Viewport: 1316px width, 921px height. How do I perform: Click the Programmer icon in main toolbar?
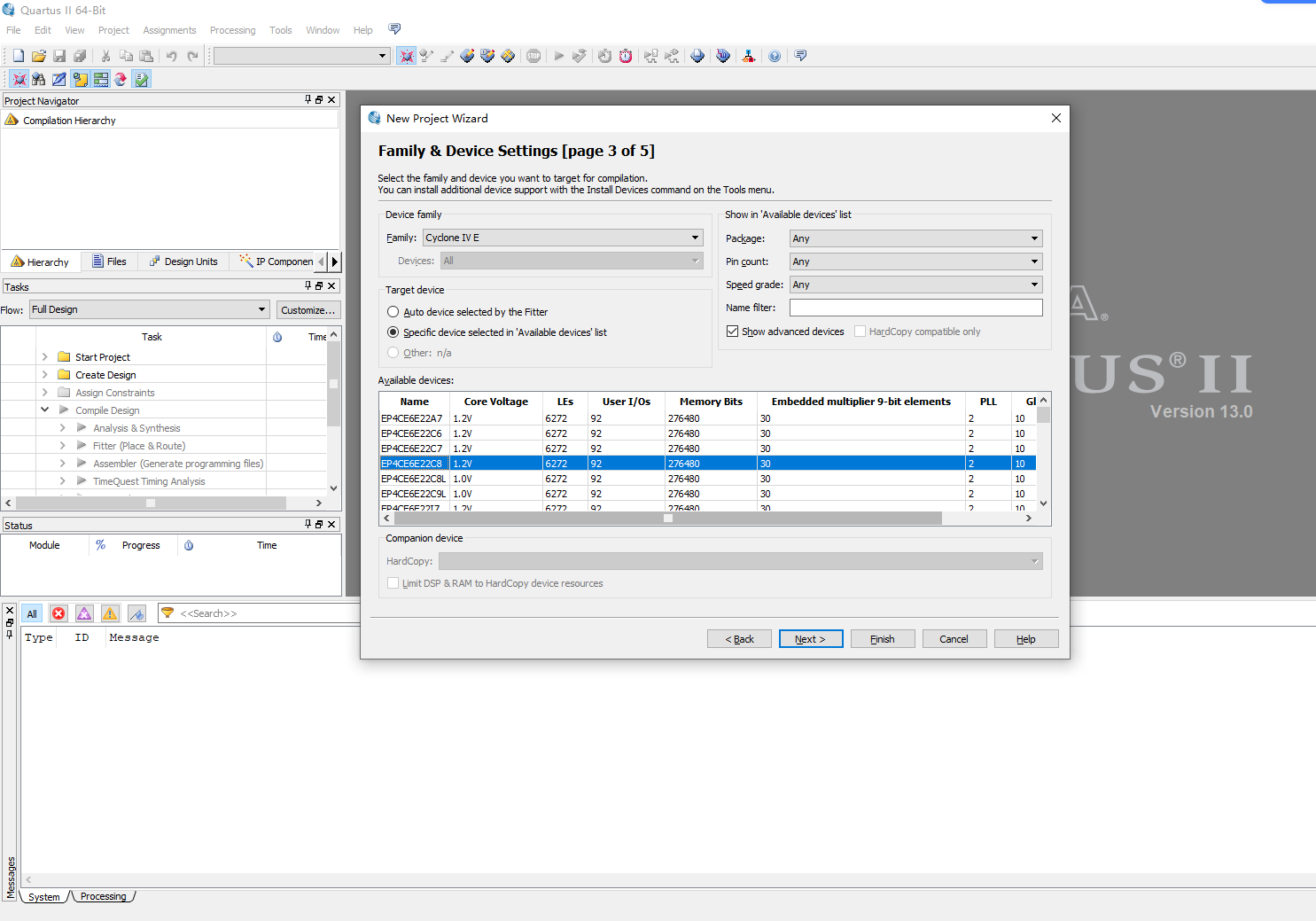(x=723, y=56)
